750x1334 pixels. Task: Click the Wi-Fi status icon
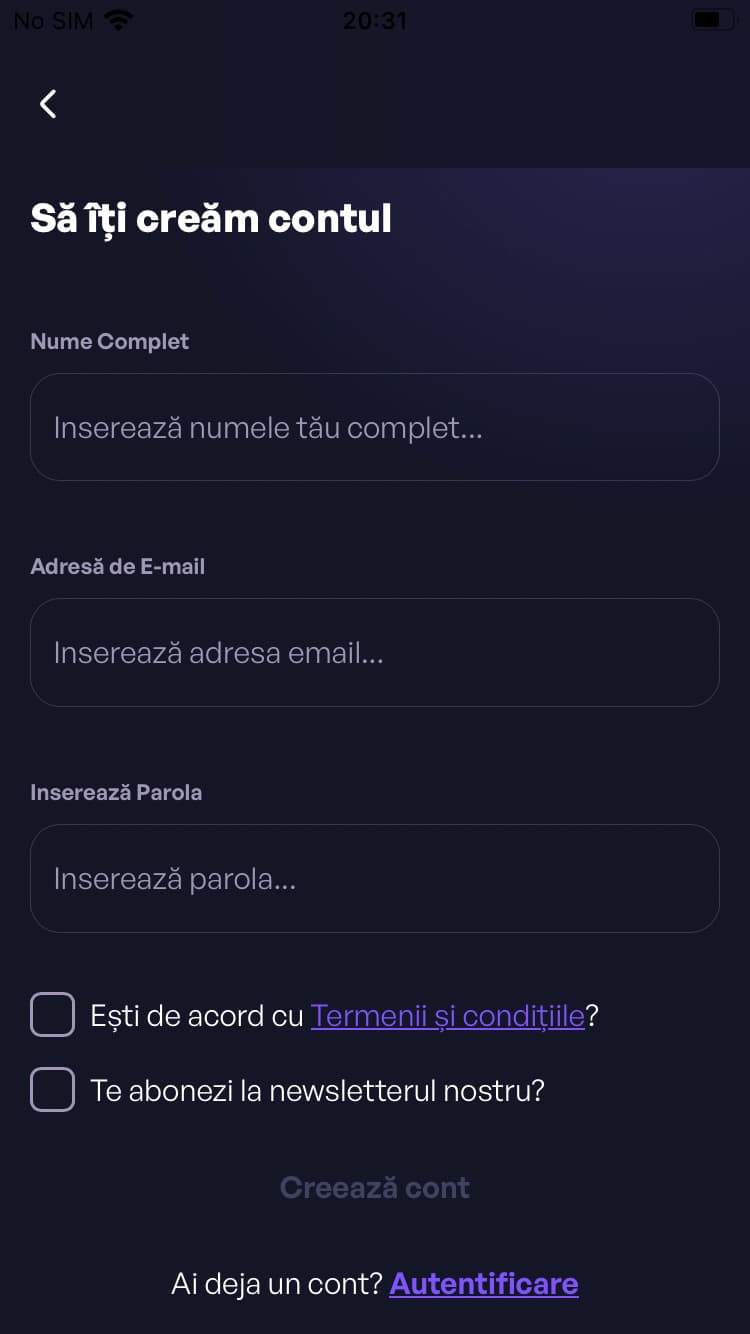pyautogui.click(x=119, y=20)
